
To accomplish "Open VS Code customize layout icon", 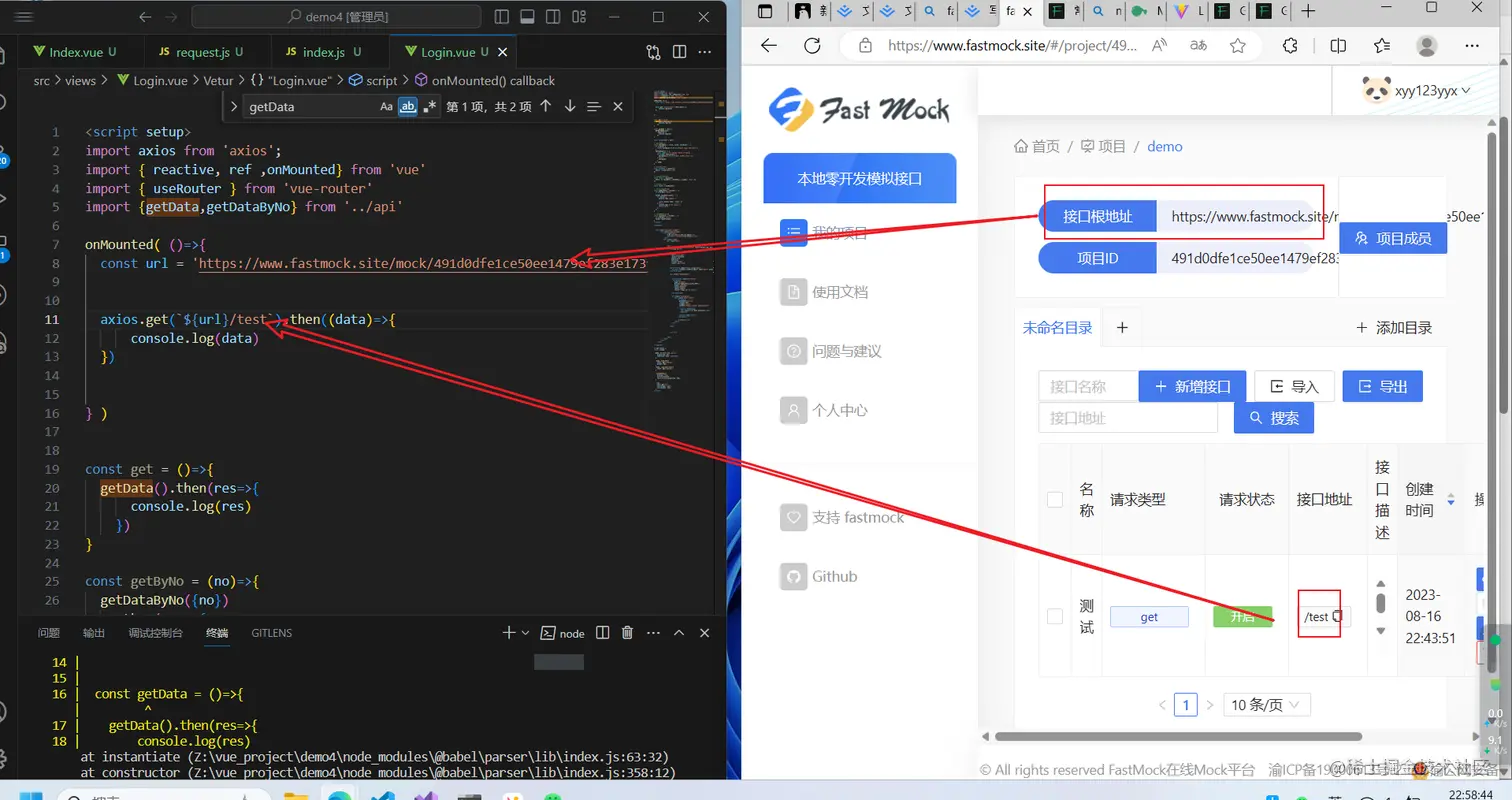I will (x=579, y=17).
